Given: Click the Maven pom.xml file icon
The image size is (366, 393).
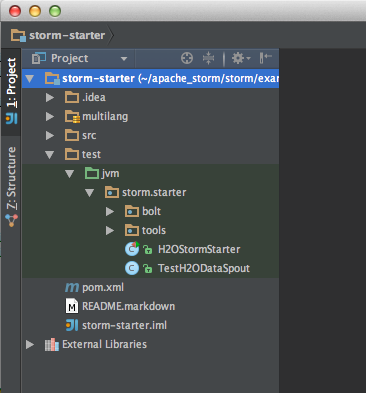Looking at the screenshot, I should [x=72, y=287].
